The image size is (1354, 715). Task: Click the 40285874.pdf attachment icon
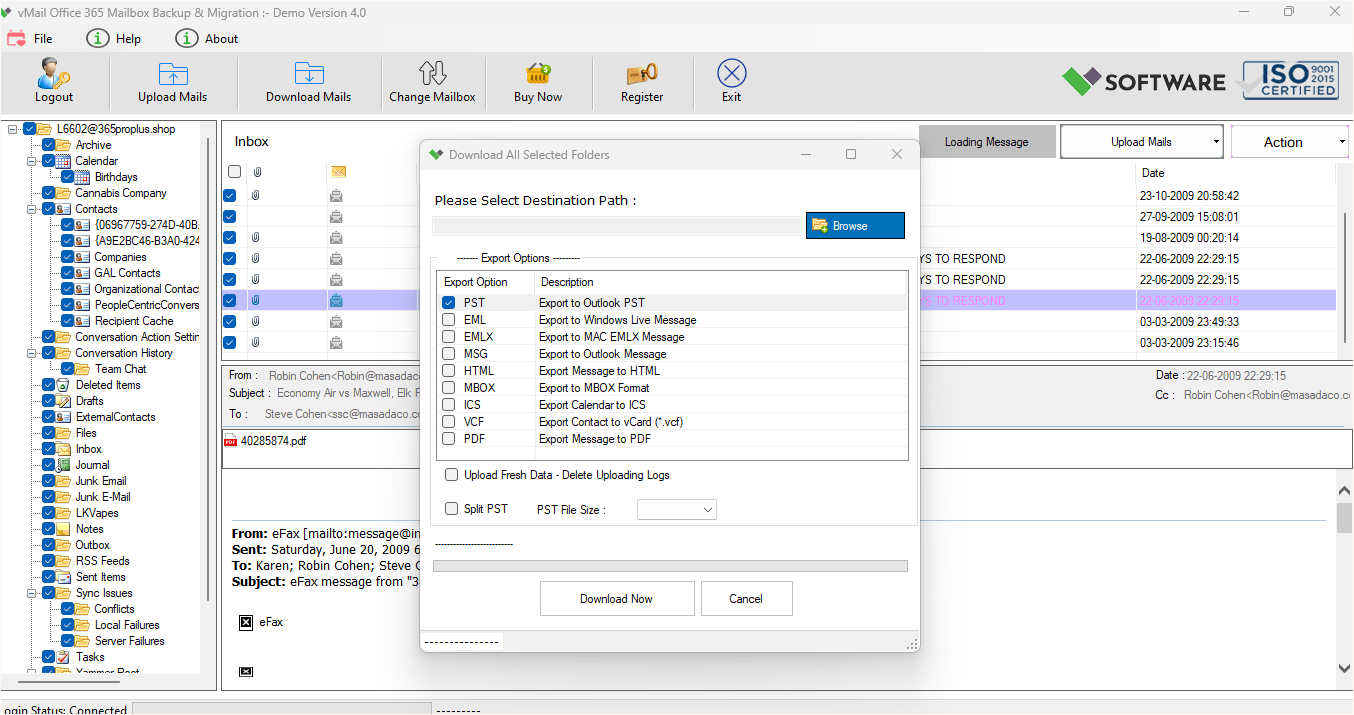point(230,440)
